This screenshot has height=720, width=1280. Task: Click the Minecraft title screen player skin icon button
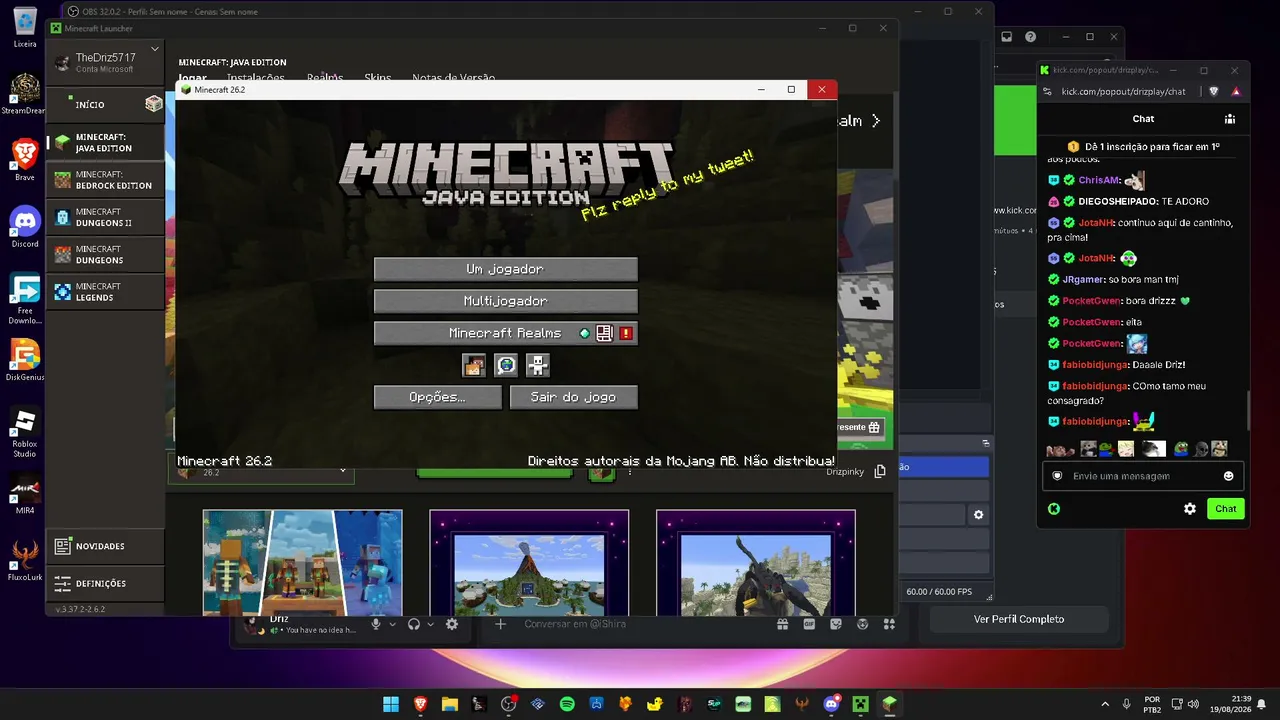click(474, 365)
